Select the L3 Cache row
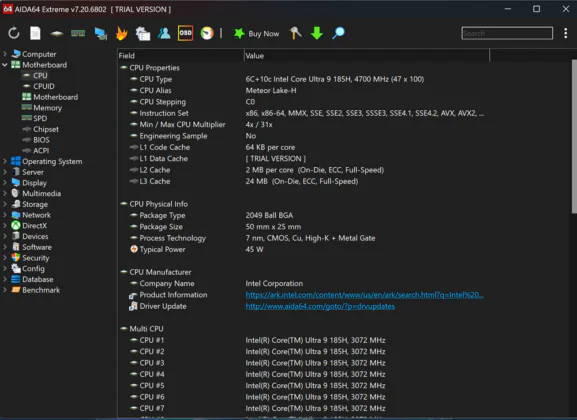Viewport: 577px width, 420px height. tap(304, 181)
